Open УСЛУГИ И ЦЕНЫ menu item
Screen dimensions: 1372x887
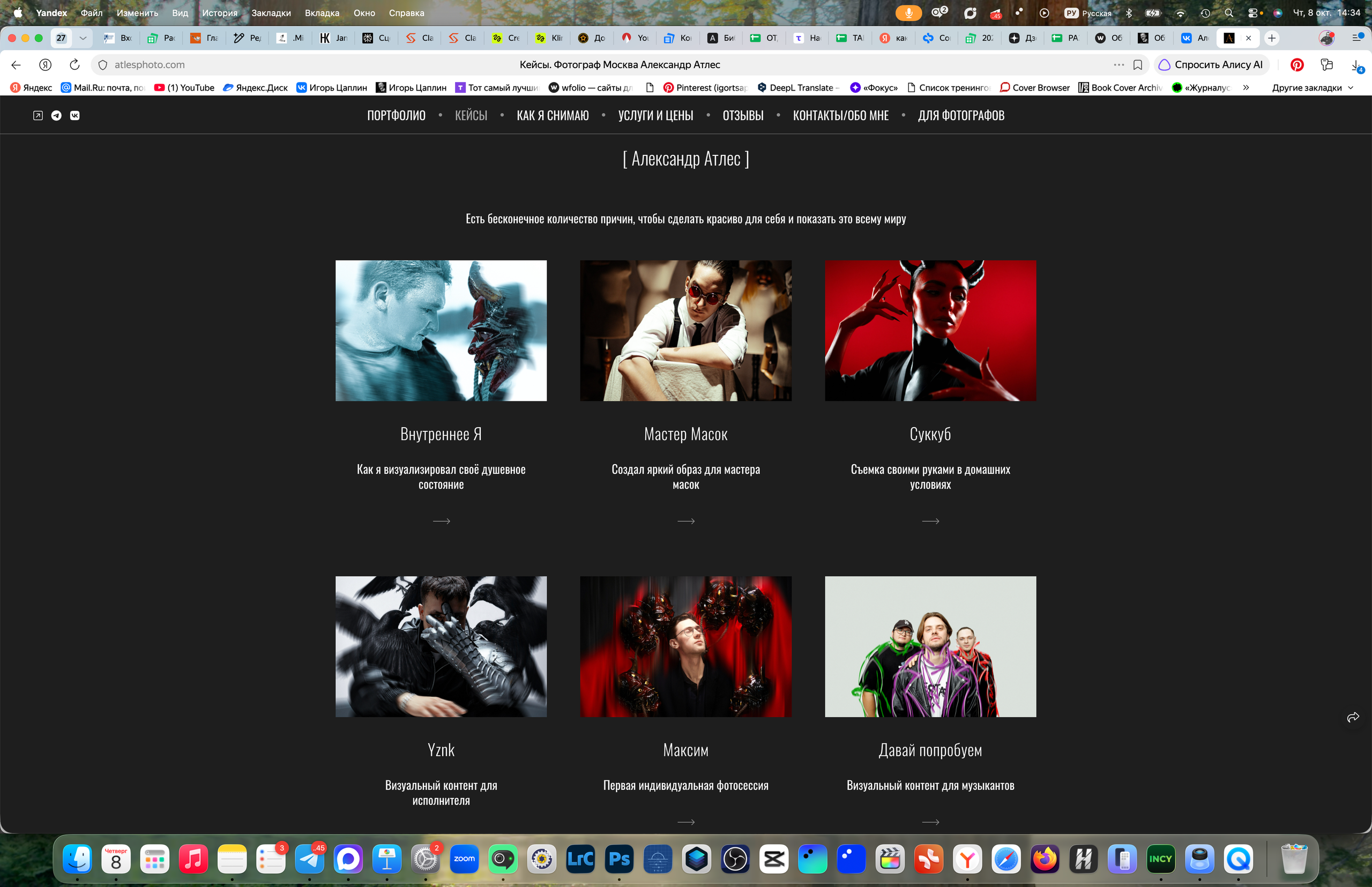pyautogui.click(x=655, y=115)
